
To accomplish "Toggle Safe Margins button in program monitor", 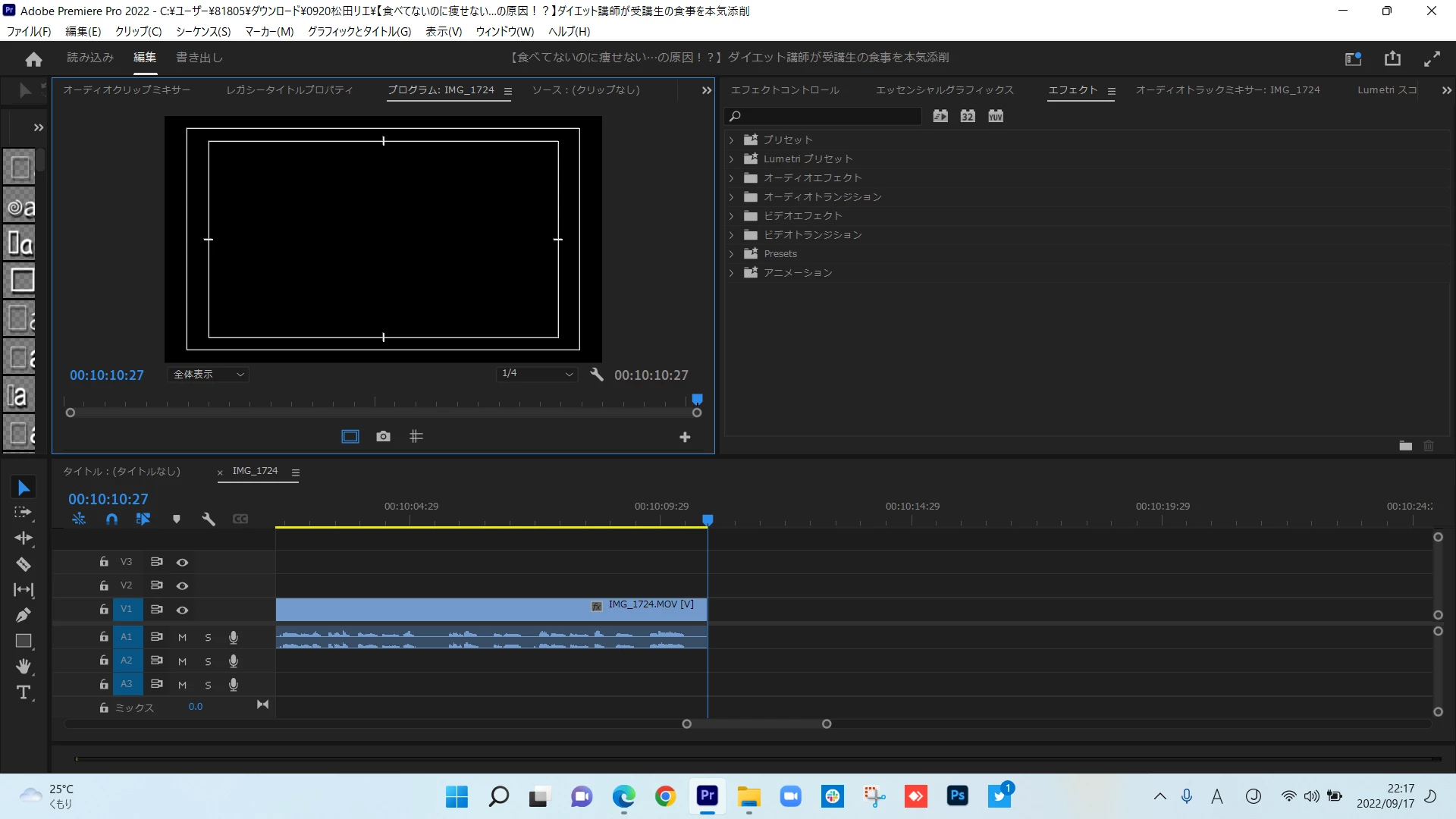I will point(350,437).
